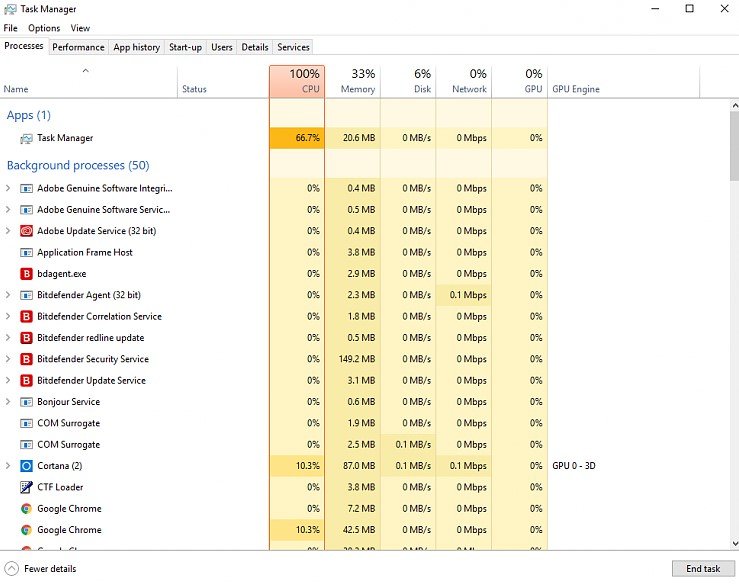The height and width of the screenshot is (584, 739).
Task: Click the Apps (1) group heading
Action: [x=28, y=115]
